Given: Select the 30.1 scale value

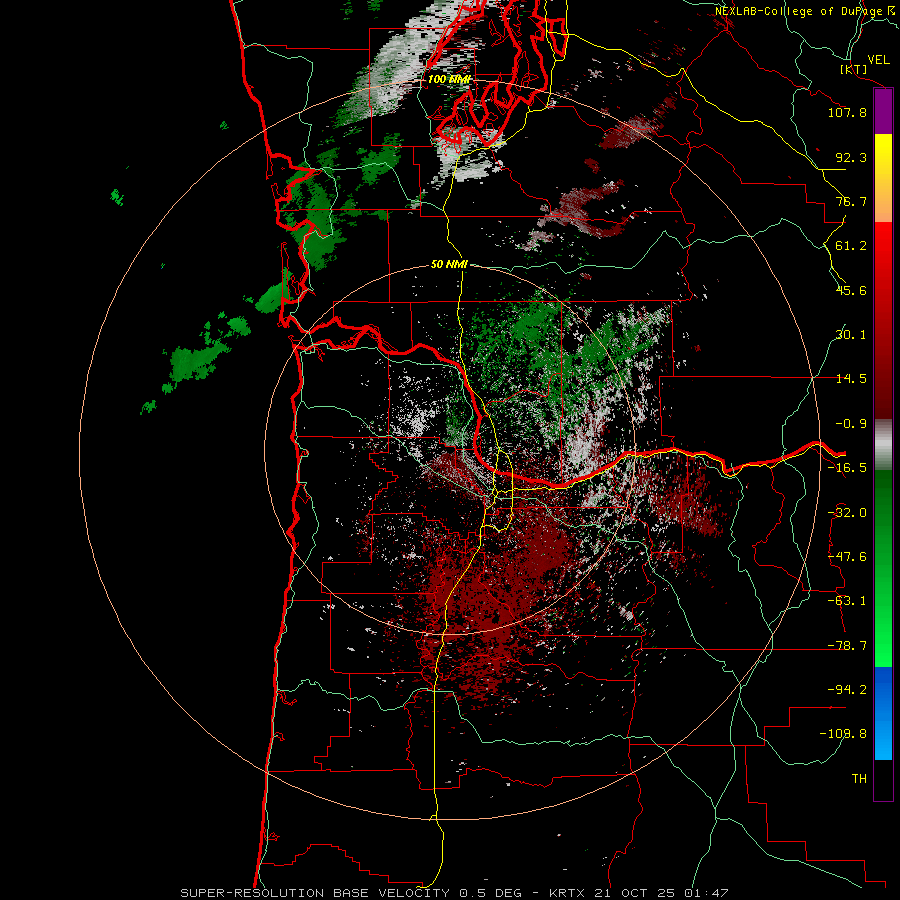Looking at the screenshot, I should tap(851, 335).
